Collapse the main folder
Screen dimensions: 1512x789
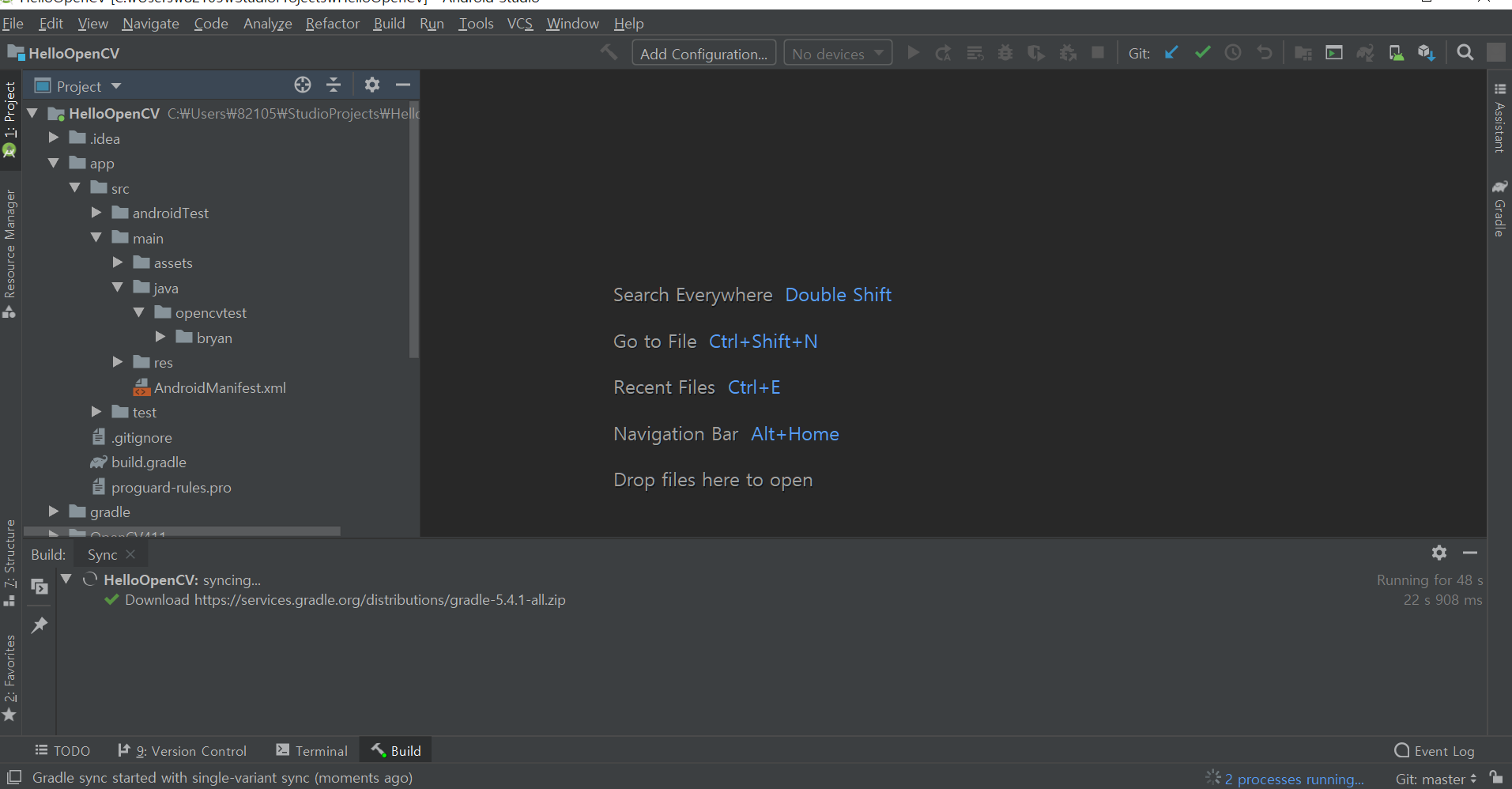[96, 237]
